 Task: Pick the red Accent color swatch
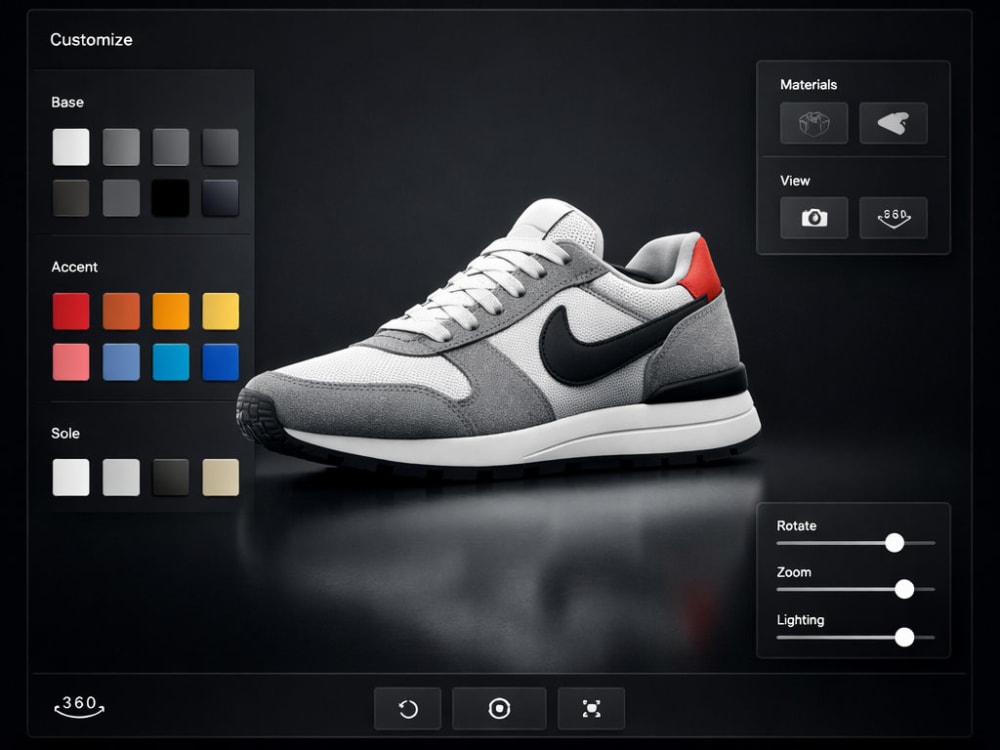[71, 311]
